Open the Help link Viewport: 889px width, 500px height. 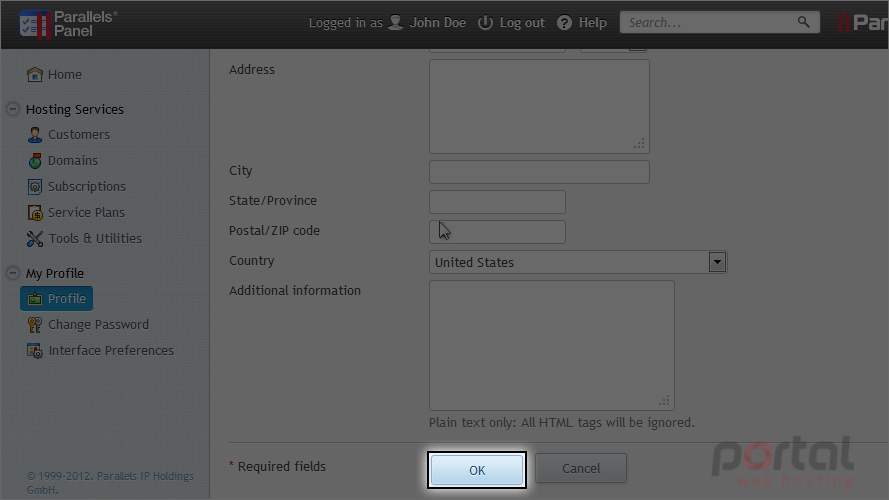[592, 23]
